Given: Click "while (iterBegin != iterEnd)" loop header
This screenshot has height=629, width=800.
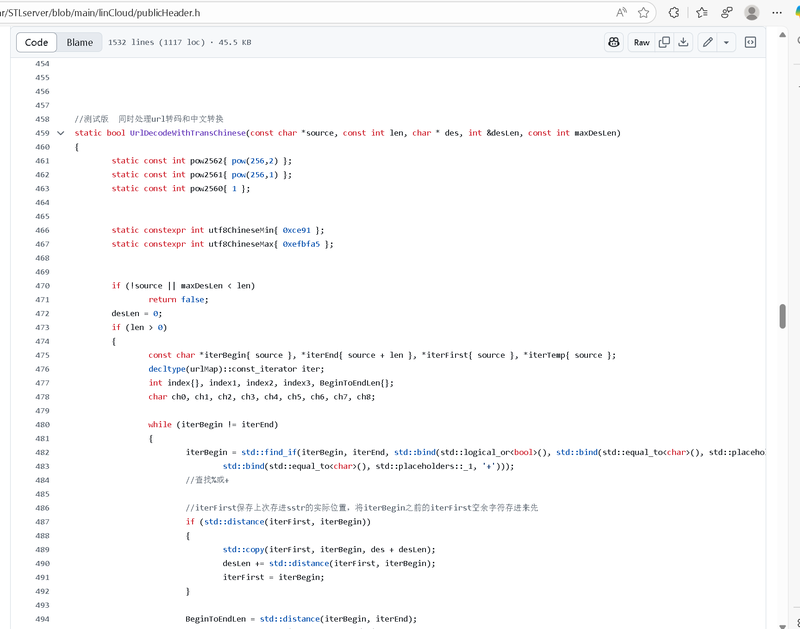Looking at the screenshot, I should (213, 424).
